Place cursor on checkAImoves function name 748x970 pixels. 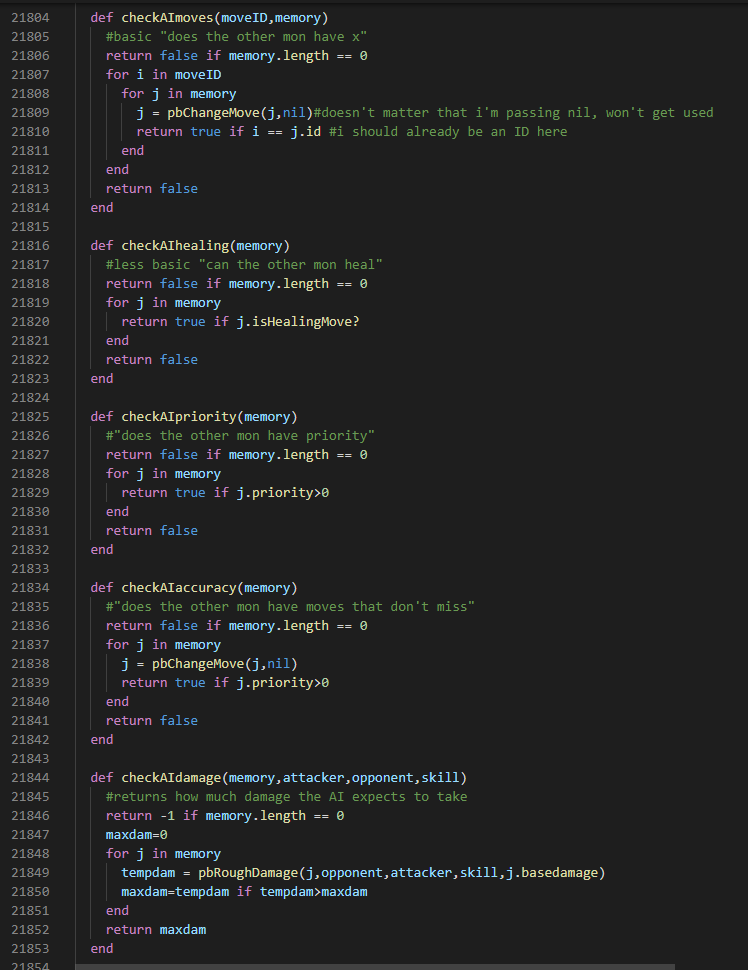pos(167,18)
